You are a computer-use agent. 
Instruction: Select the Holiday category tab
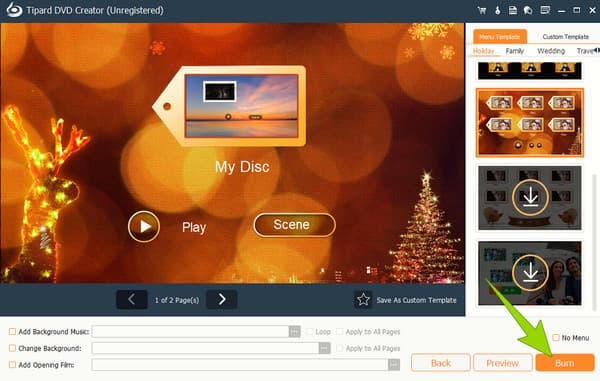[x=483, y=51]
